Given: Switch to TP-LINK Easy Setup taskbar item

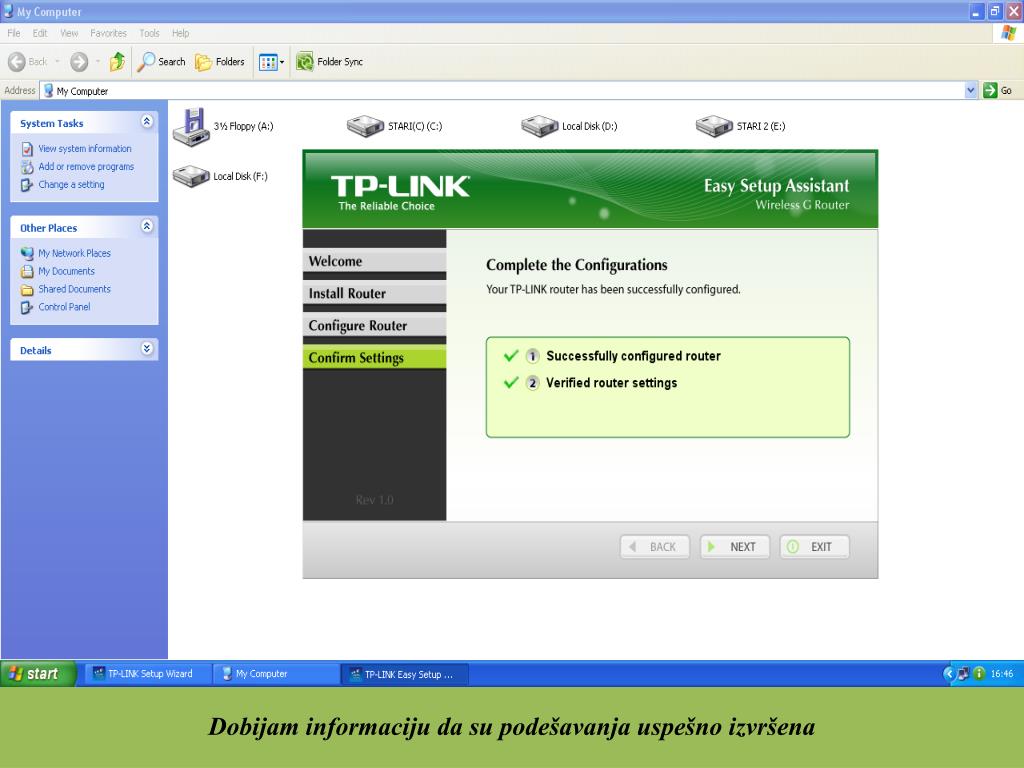Looking at the screenshot, I should tap(404, 674).
